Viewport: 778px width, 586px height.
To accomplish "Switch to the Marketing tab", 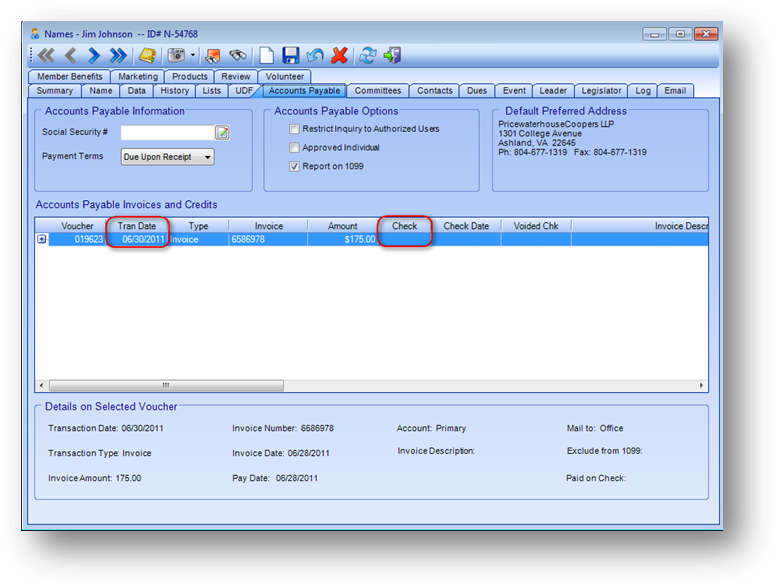I will [x=138, y=76].
